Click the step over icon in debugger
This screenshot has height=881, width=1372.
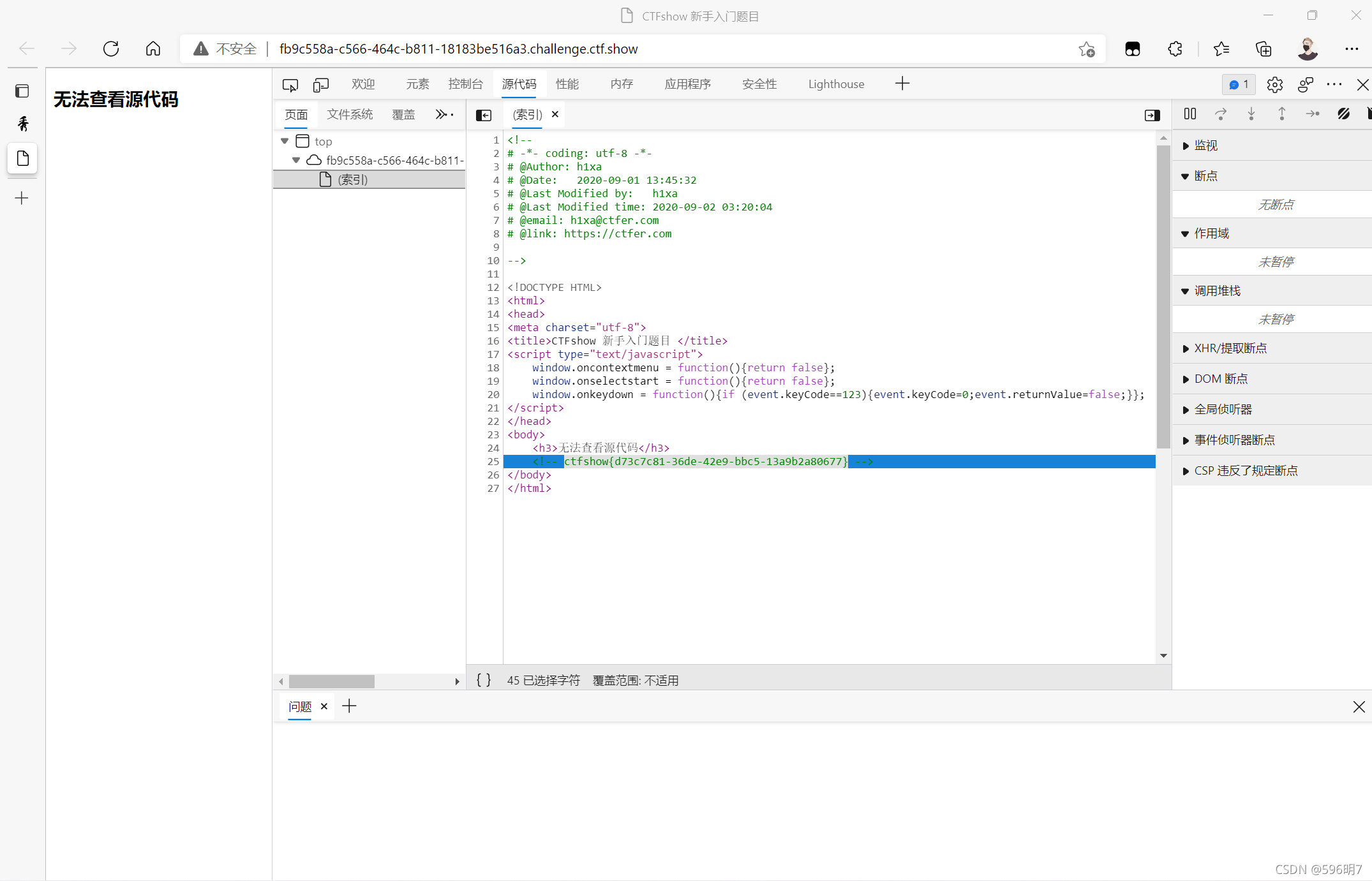click(1221, 114)
